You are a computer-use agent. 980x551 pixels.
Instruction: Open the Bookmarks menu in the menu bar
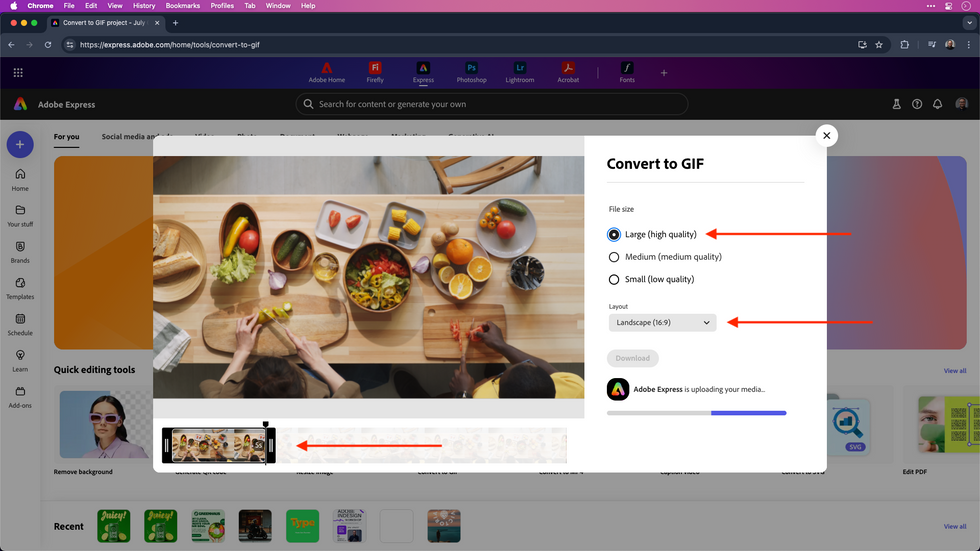point(182,6)
